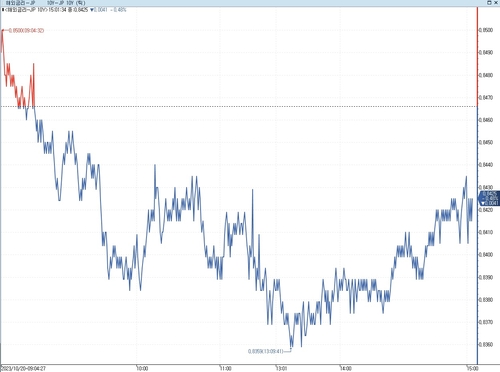Click the 0.8470 value on the price axis
500x372 pixels.
[x=486, y=98]
